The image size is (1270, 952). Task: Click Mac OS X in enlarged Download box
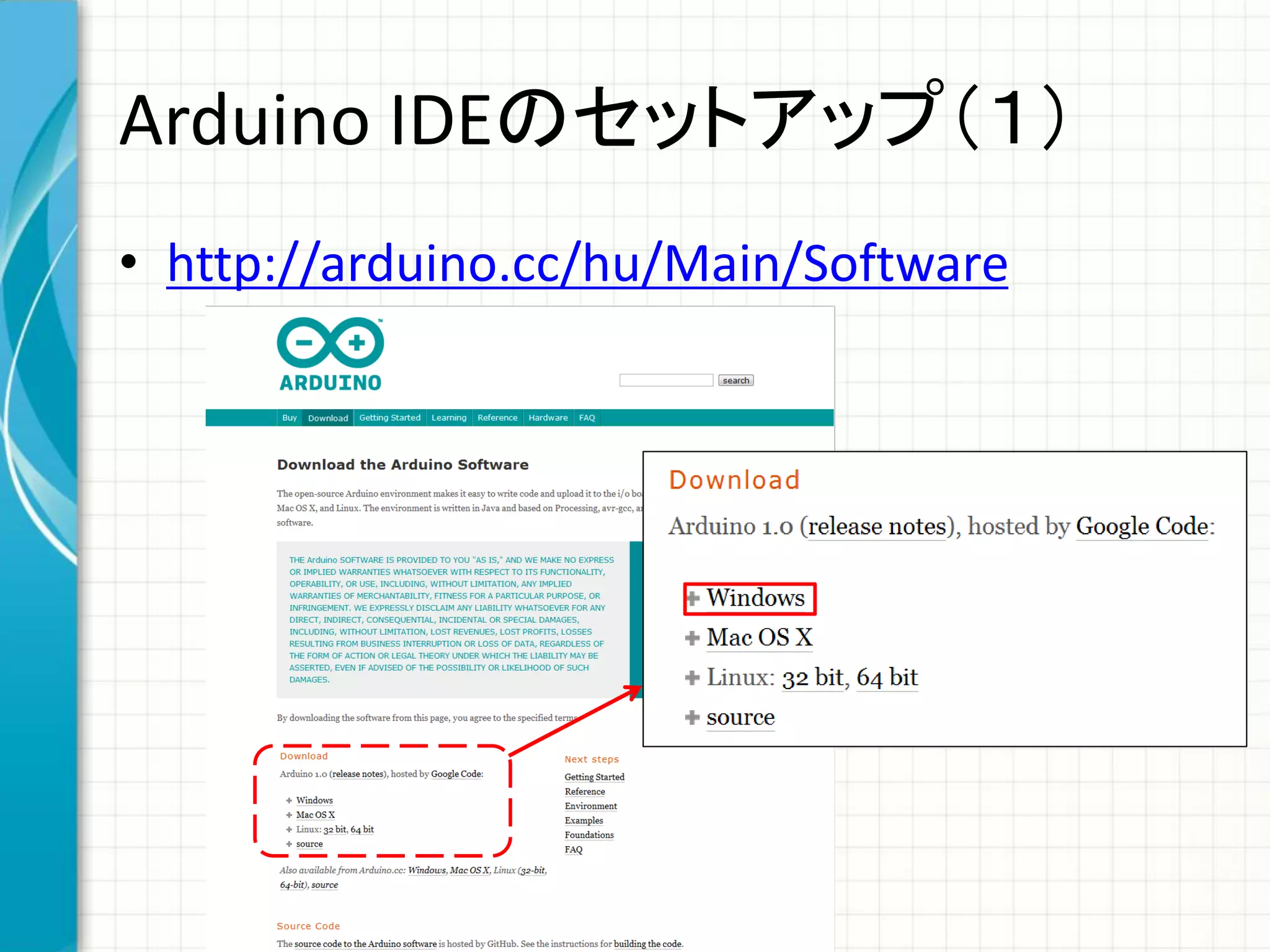(760, 638)
